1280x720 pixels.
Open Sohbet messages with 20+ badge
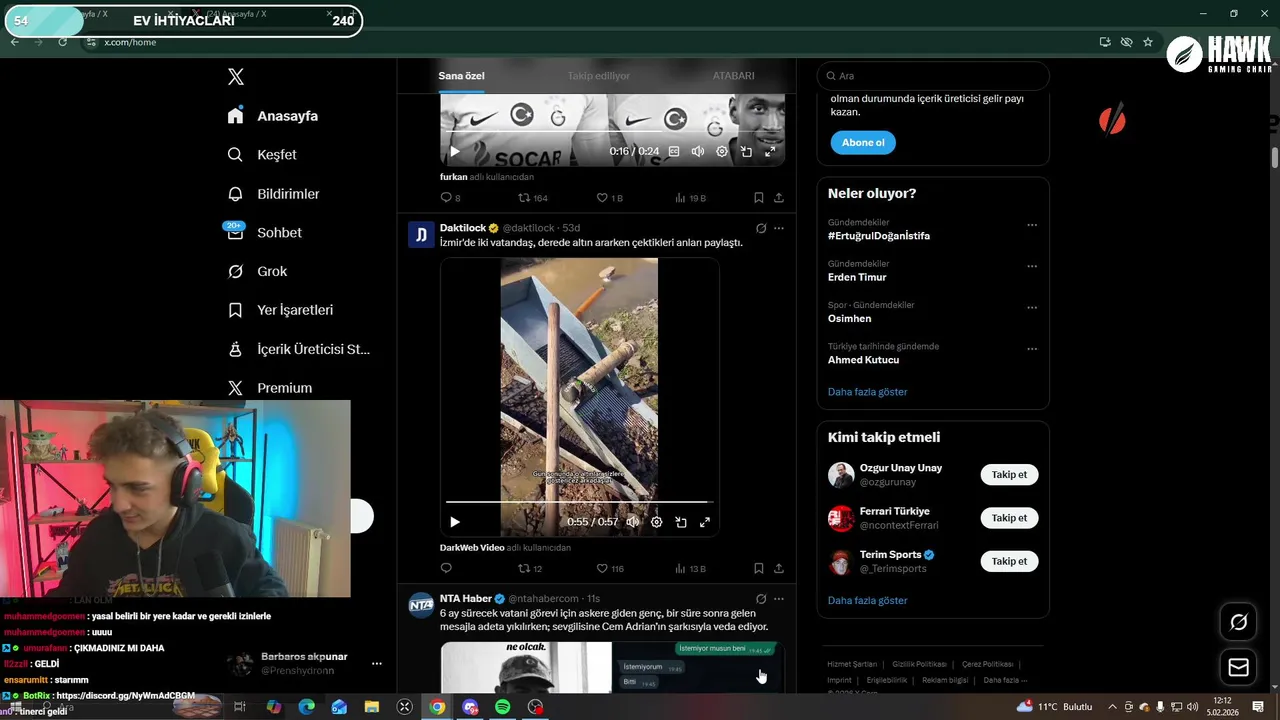(x=264, y=232)
